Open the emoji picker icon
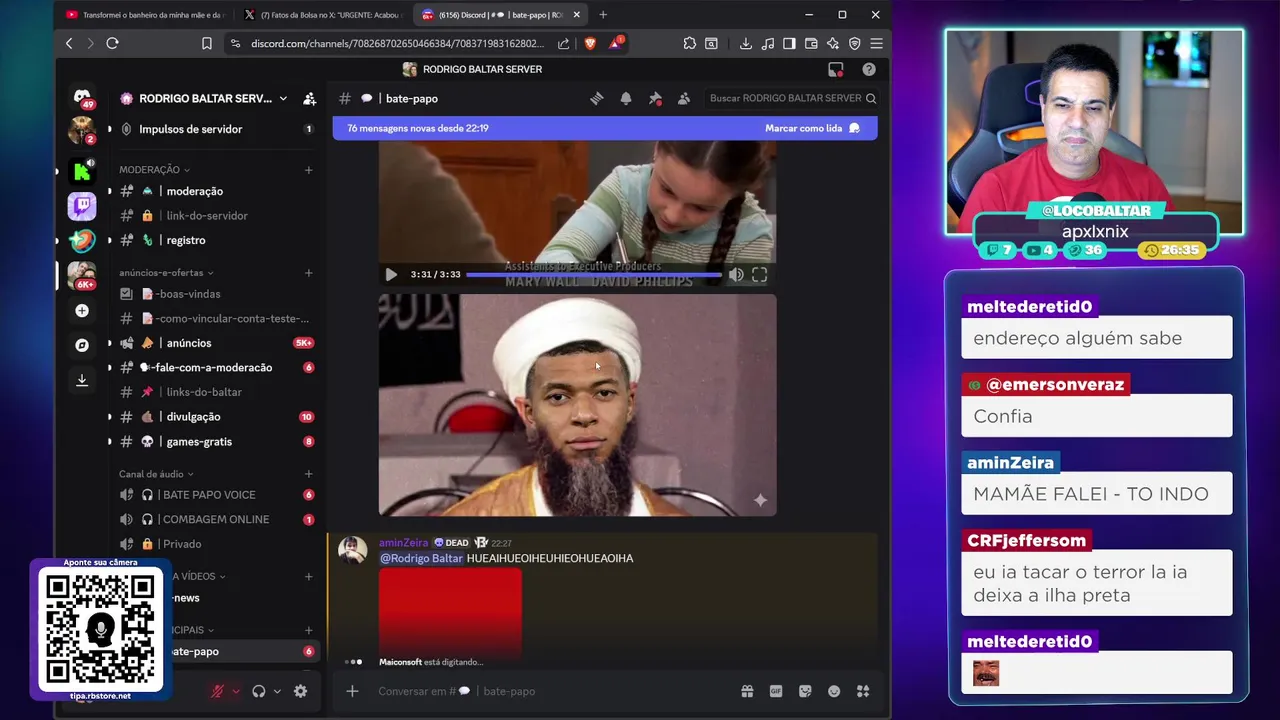Image resolution: width=1280 pixels, height=720 pixels. tap(834, 691)
